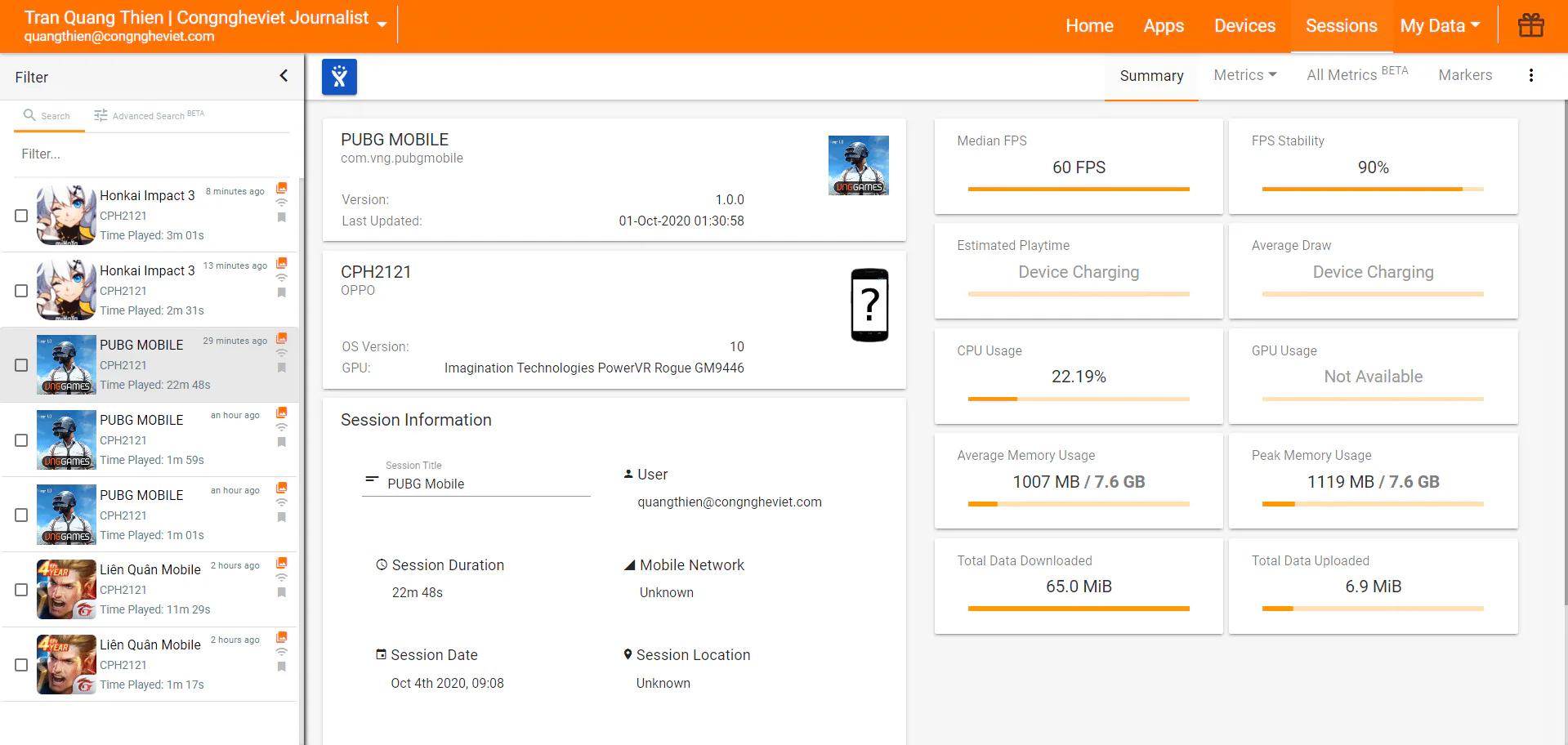Screen dimensions: 1568x745
Task: Tick checkbox for Honkai Impact 3 2m 31s session
Action: pos(21,291)
